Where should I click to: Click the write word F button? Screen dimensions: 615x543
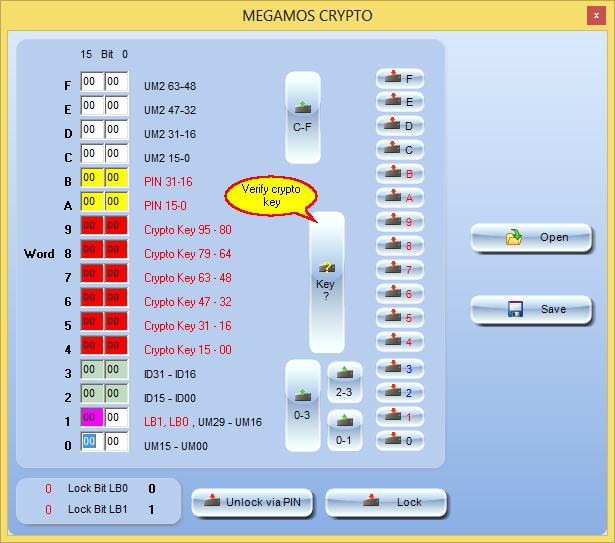tap(400, 79)
